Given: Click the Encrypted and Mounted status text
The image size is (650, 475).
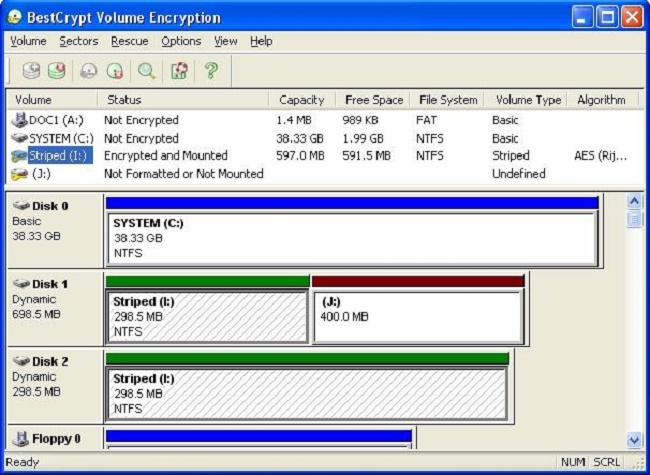Looking at the screenshot, I should point(166,156).
